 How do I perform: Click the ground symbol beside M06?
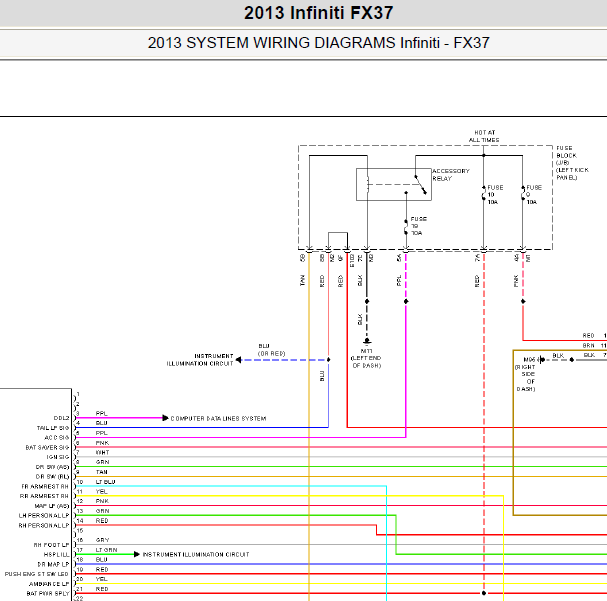[542, 360]
